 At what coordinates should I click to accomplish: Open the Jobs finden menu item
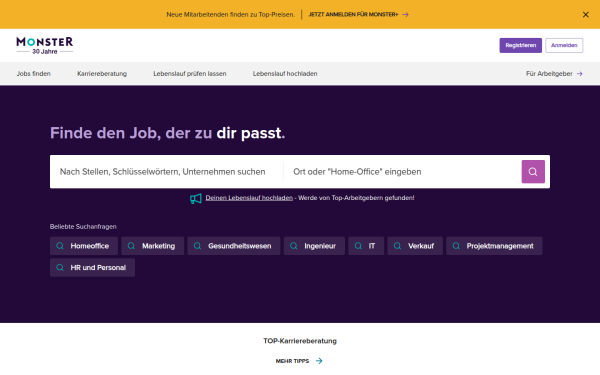(34, 74)
